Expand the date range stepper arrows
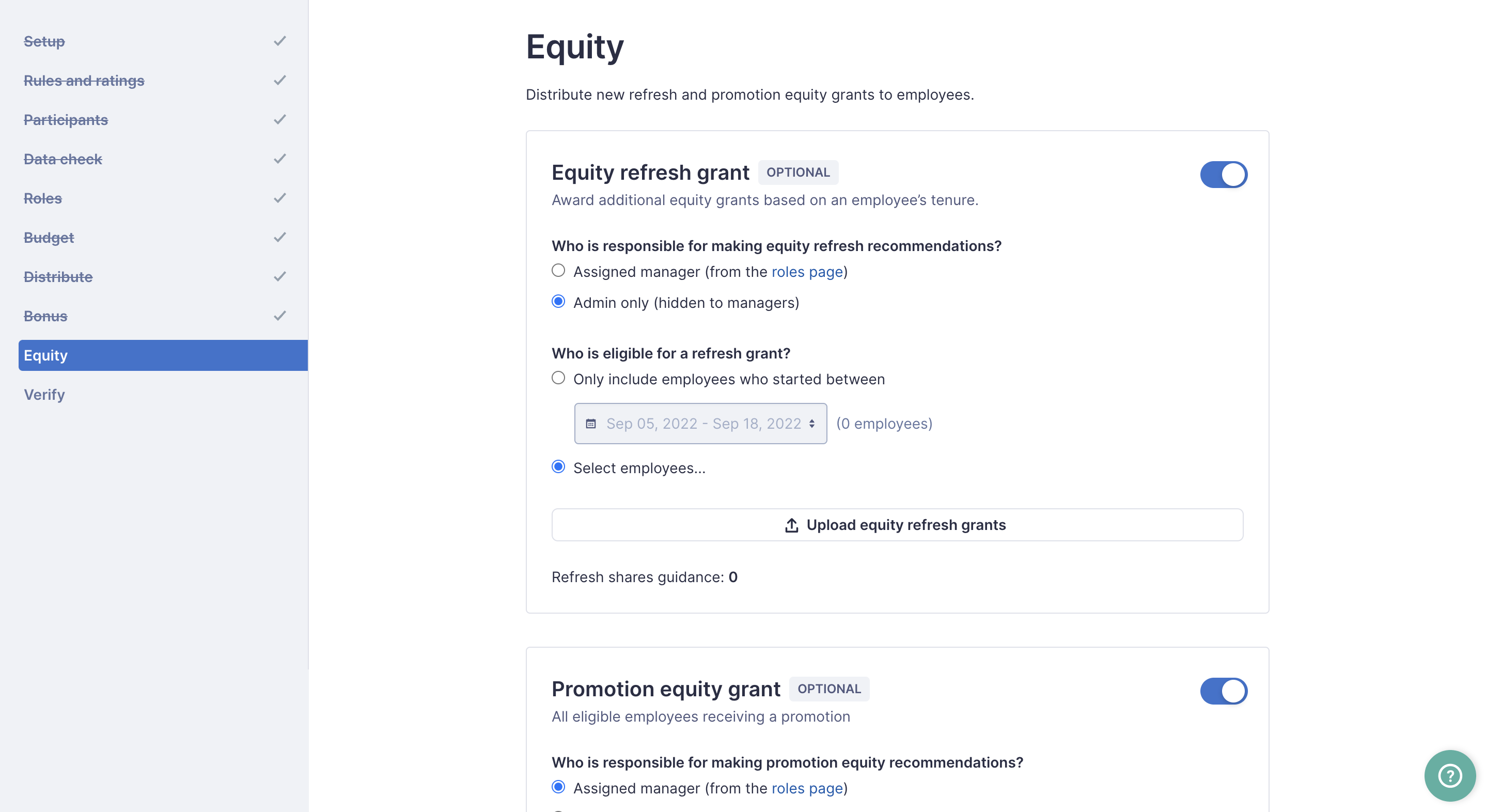 click(x=811, y=423)
